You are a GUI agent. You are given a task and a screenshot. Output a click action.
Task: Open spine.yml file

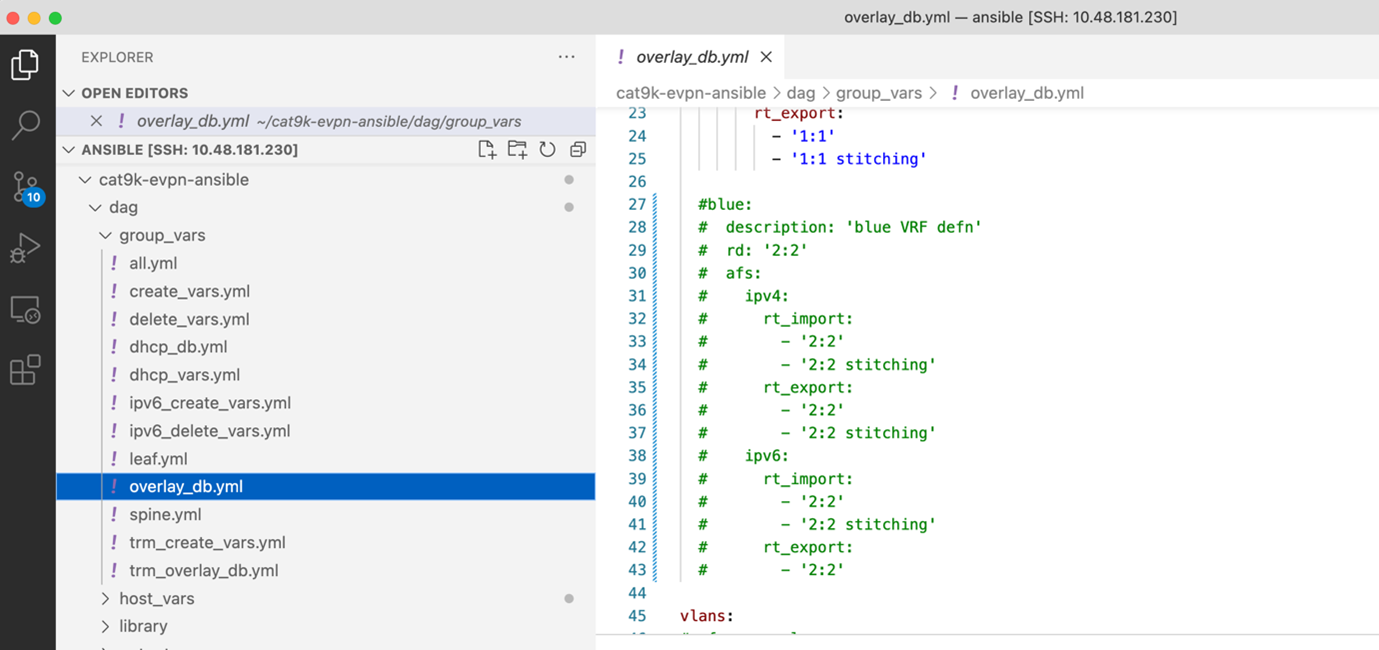click(x=165, y=515)
